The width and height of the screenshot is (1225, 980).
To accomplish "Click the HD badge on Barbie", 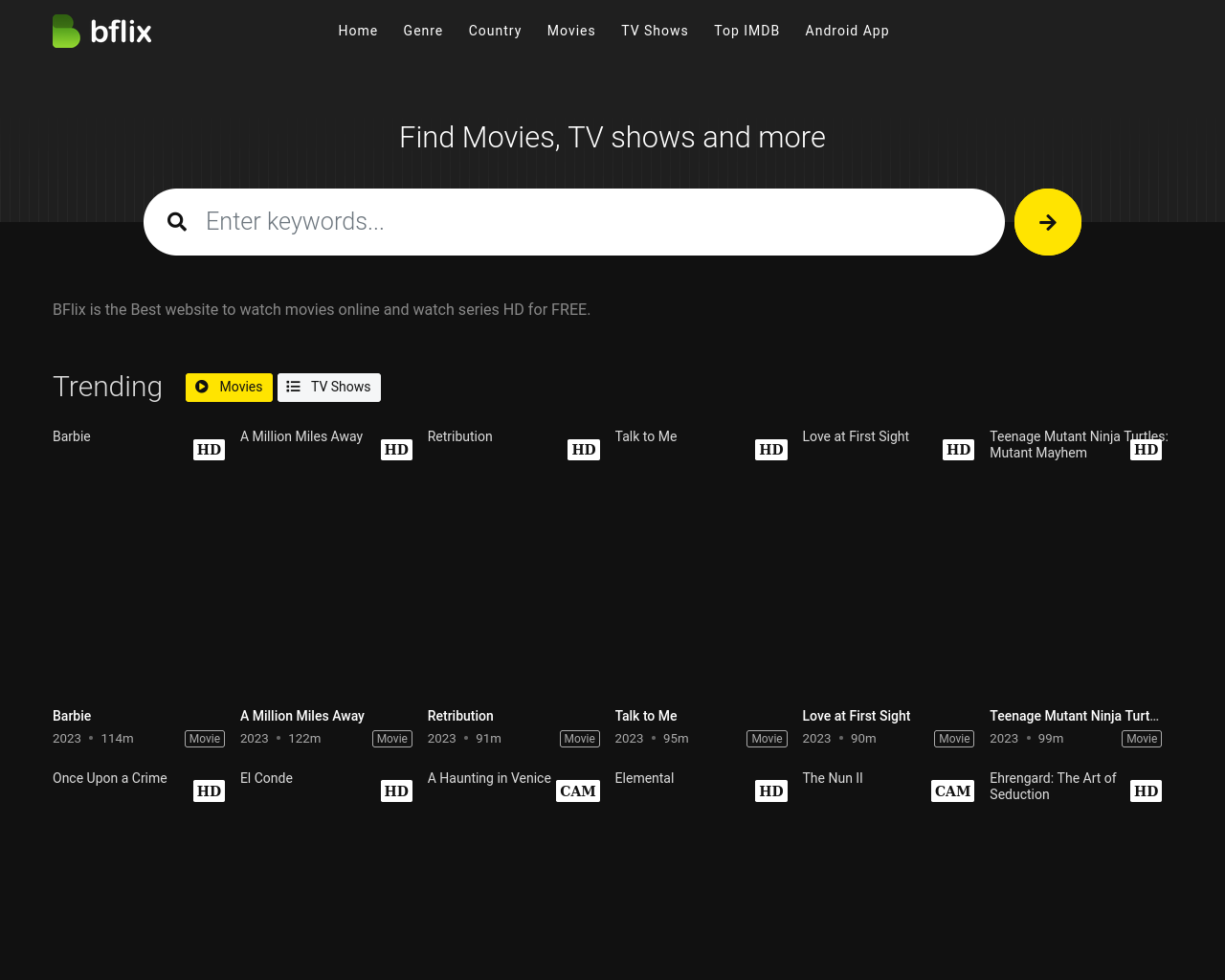I will [x=209, y=450].
